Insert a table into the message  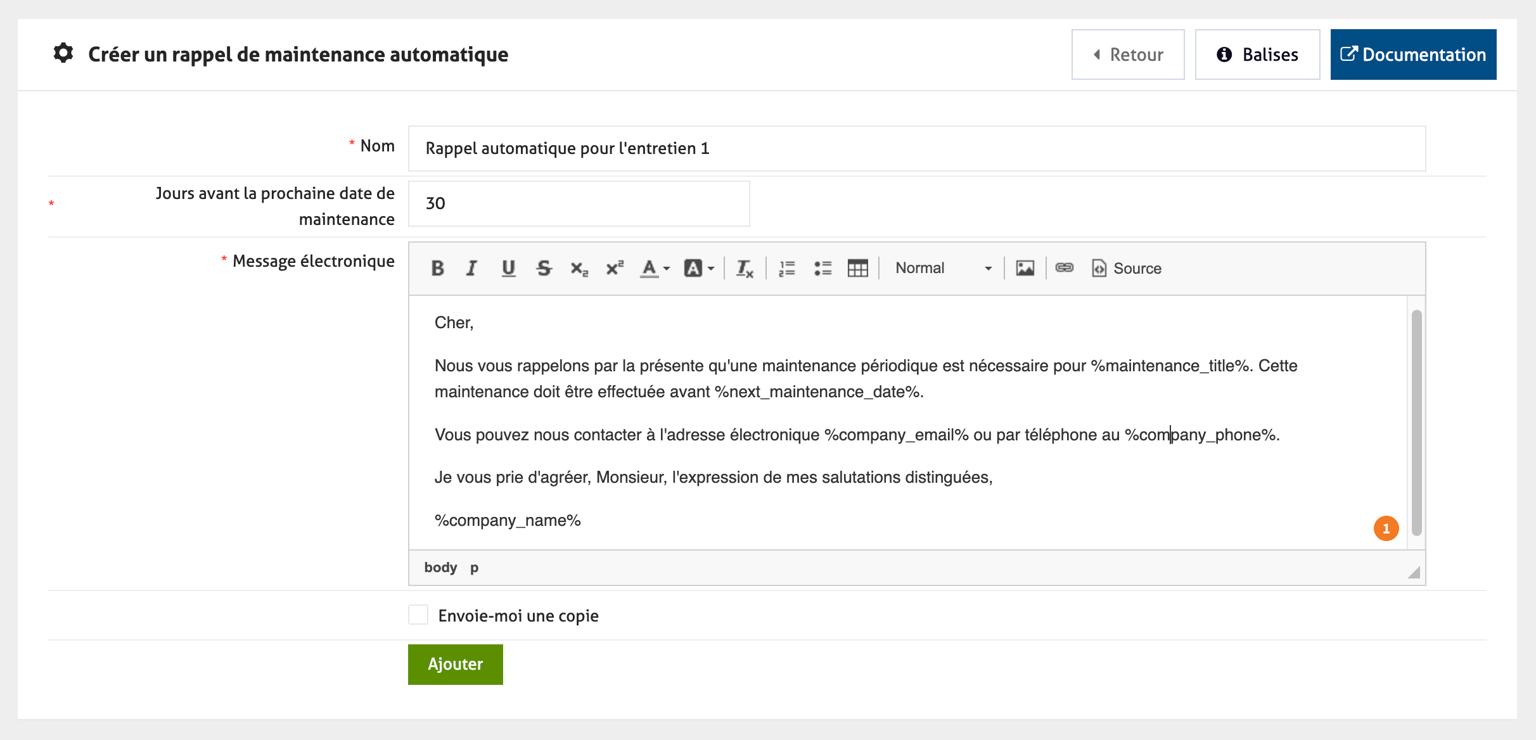click(x=858, y=268)
